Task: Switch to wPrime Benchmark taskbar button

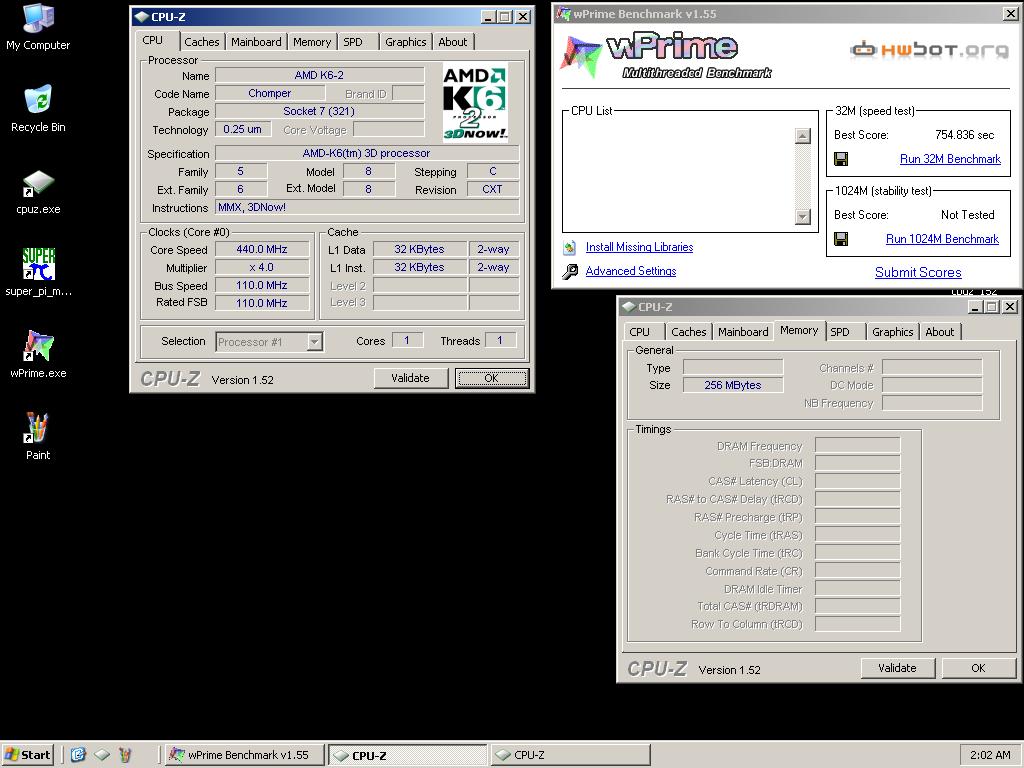Action: pos(244,755)
